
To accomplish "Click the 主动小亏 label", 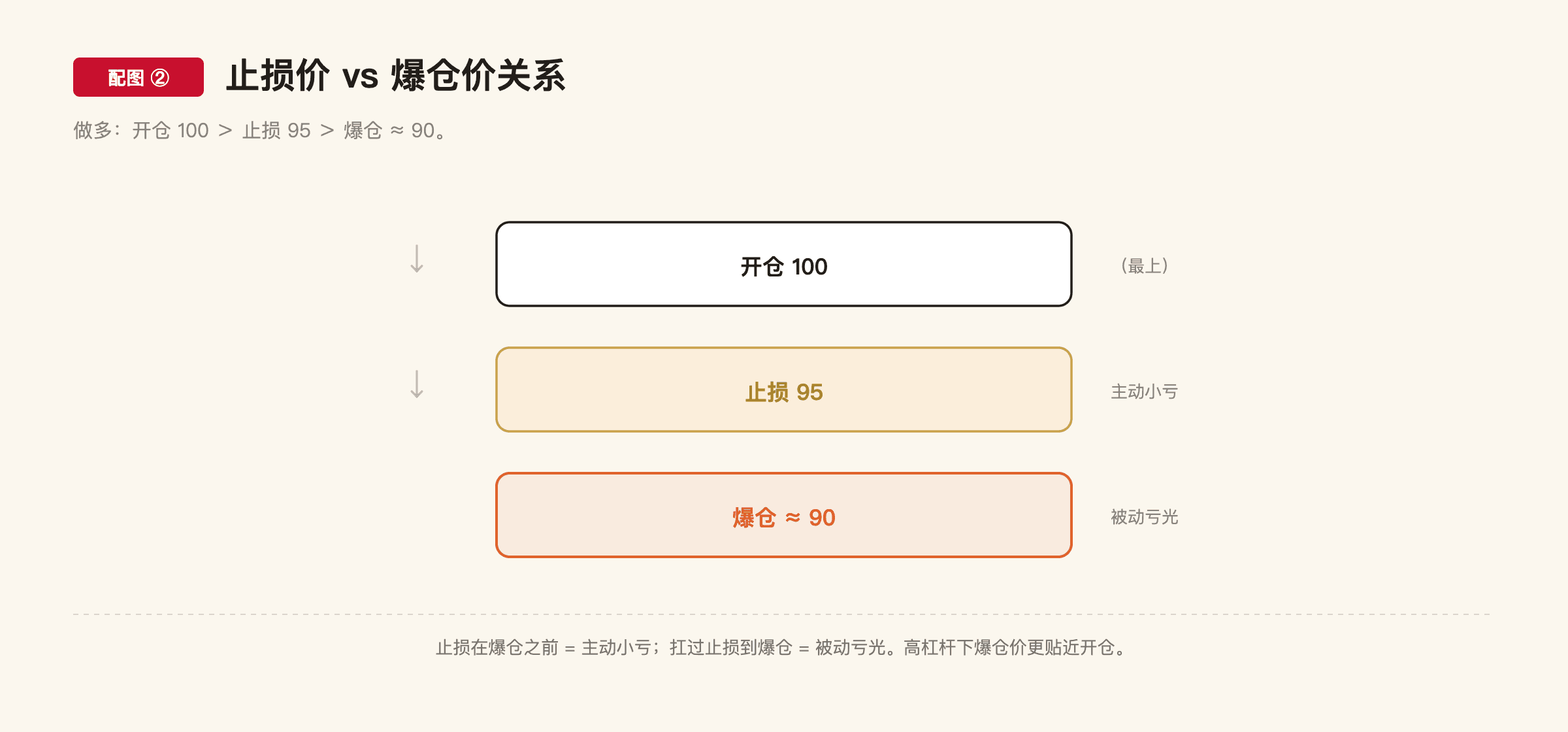I will click(x=1145, y=391).
